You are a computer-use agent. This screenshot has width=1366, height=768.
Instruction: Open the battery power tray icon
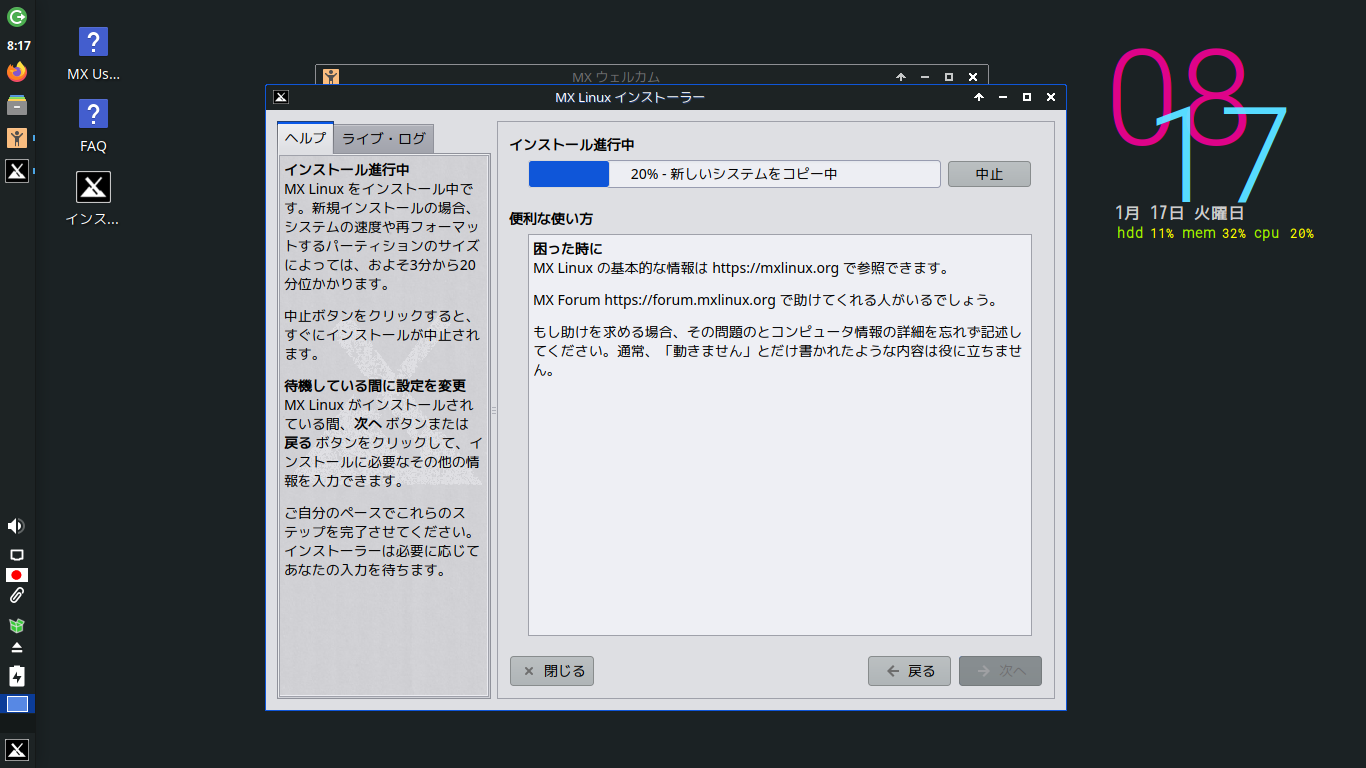point(16,676)
